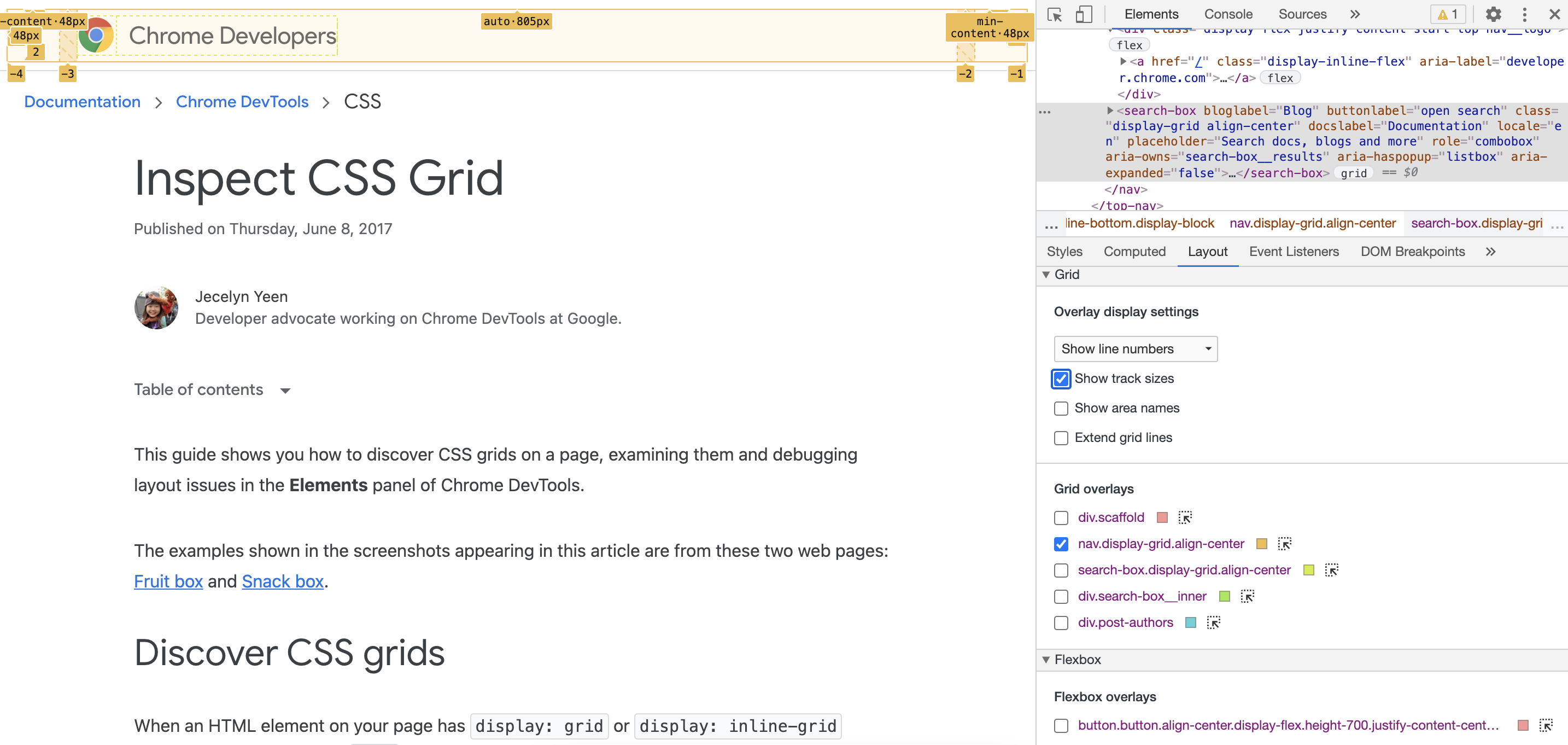1568x745 pixels.
Task: Open the Show line numbers dropdown
Action: 1135,349
